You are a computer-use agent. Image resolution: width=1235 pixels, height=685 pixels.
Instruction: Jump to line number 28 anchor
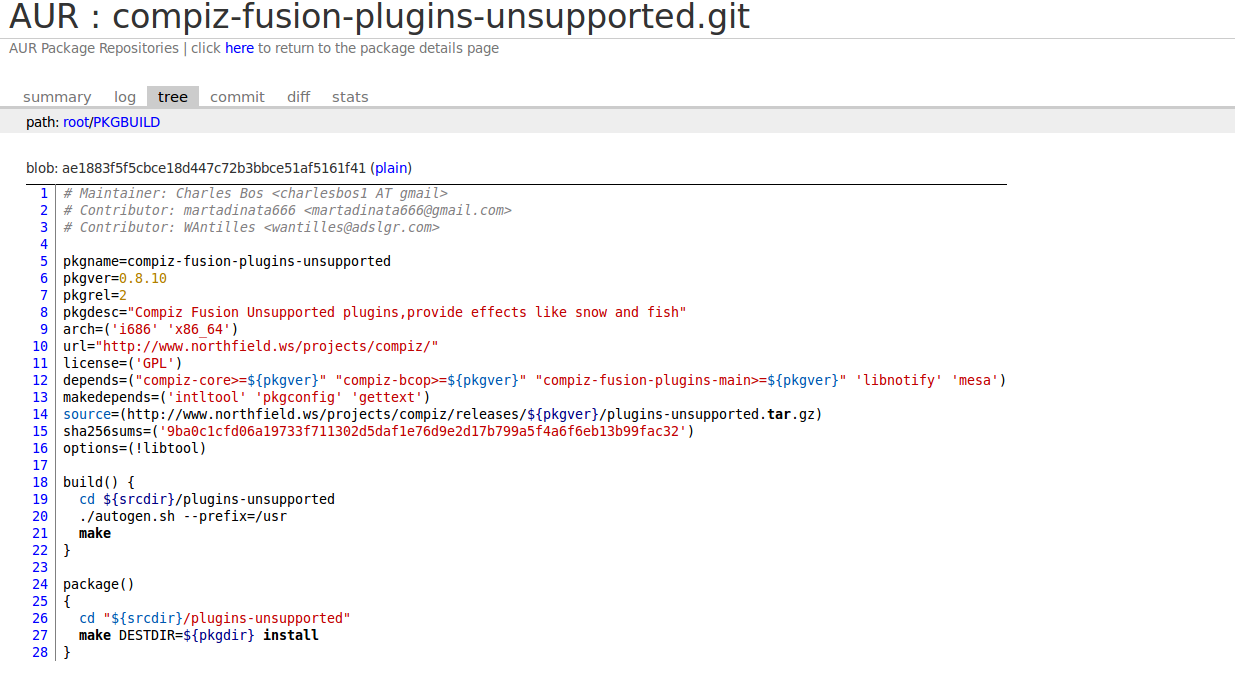coord(40,652)
